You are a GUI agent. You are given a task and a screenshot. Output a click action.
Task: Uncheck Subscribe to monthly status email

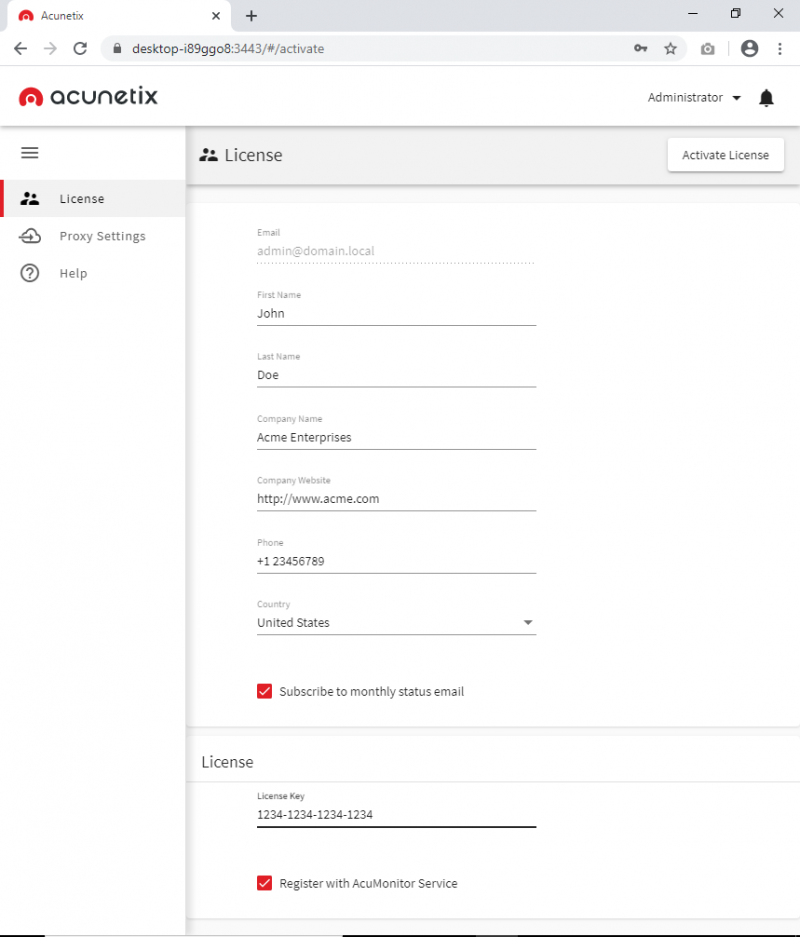[x=265, y=691]
